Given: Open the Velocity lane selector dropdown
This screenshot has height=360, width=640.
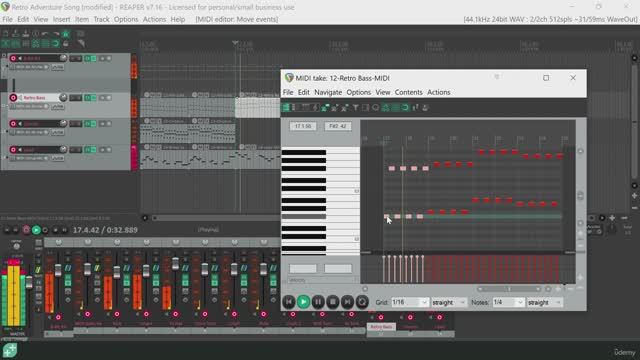Looking at the screenshot, I should click(x=322, y=280).
